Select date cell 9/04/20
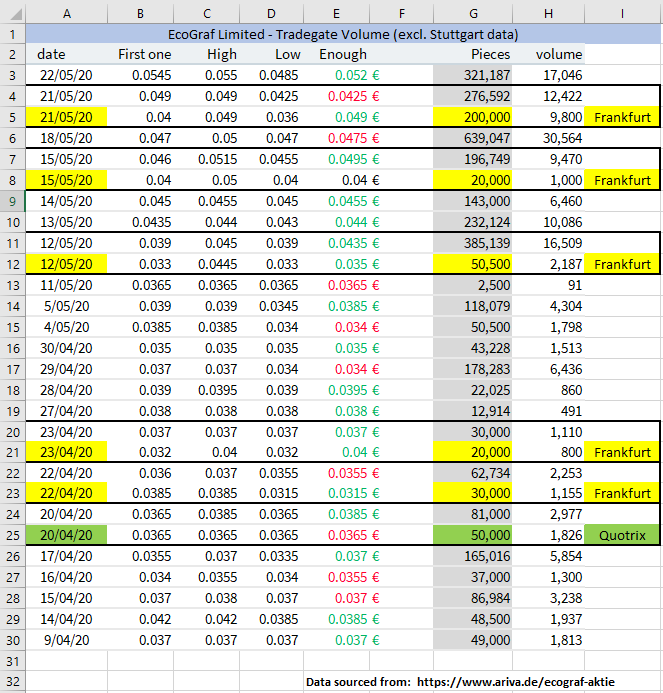 coord(66,640)
